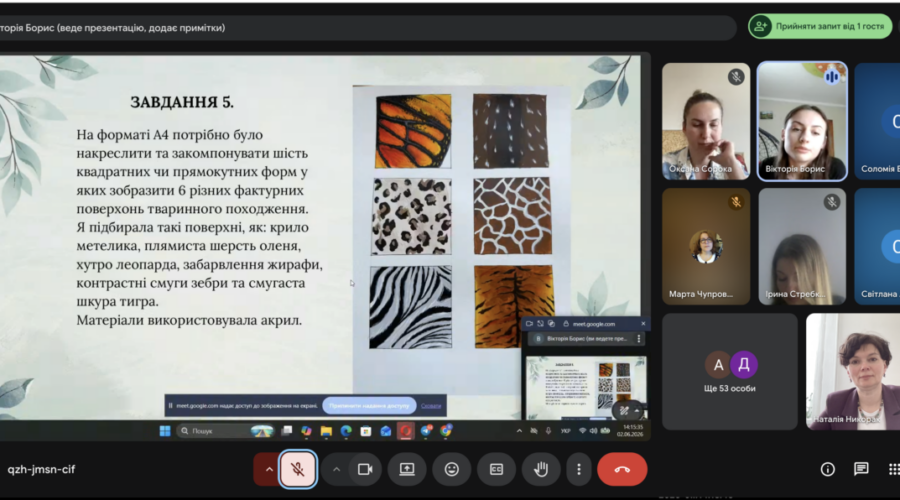Open meeting details info icon
The width and height of the screenshot is (900, 500).
[828, 469]
